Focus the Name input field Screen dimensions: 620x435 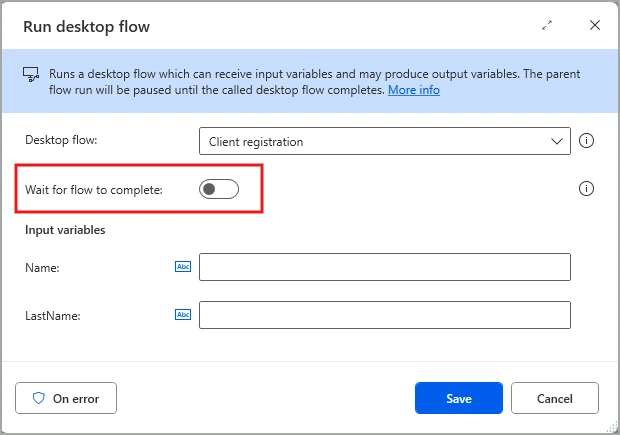coord(384,267)
